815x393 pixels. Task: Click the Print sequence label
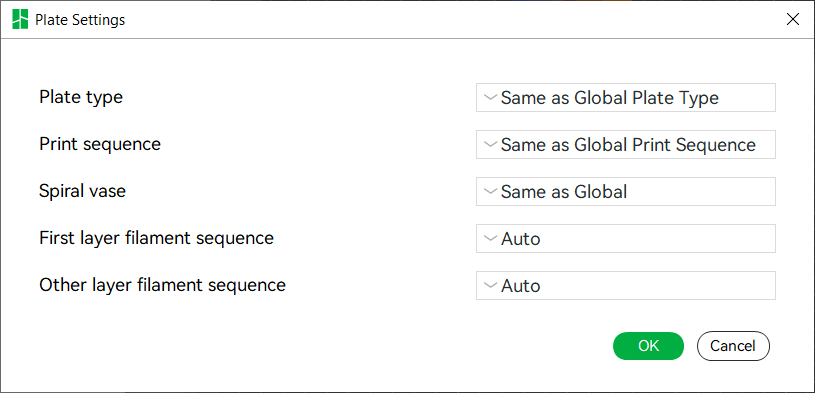tap(100, 145)
